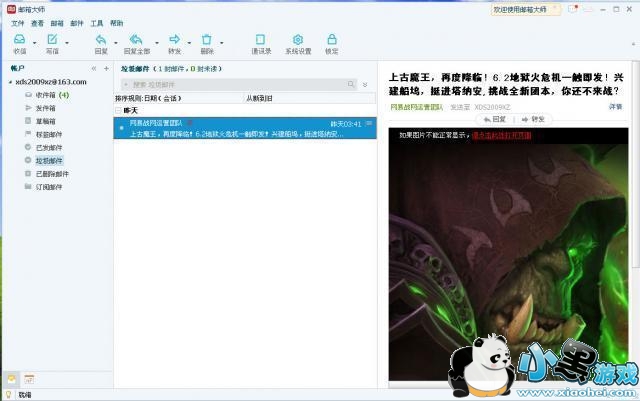Click sender link 网易战网运营团队 in preview
The image size is (640, 401).
416,107
